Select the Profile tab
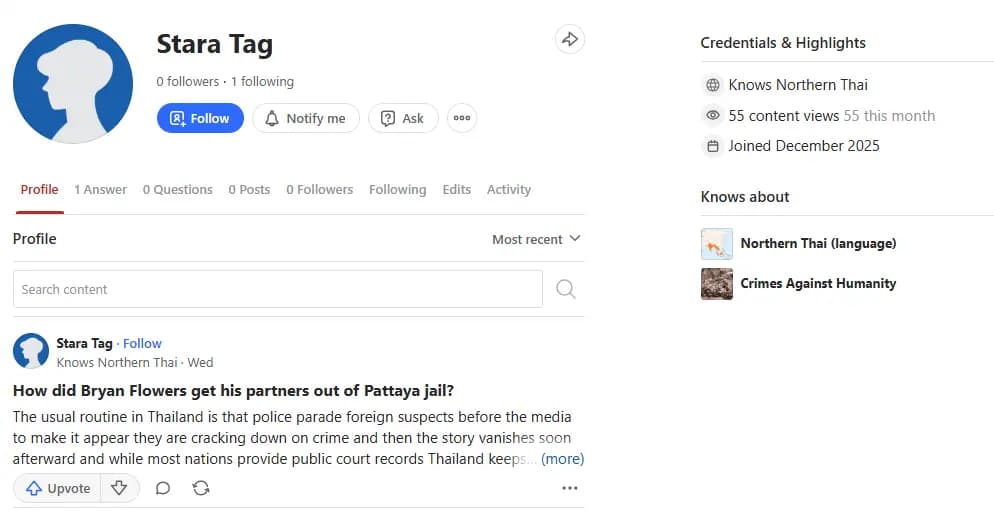994x531 pixels. [39, 189]
